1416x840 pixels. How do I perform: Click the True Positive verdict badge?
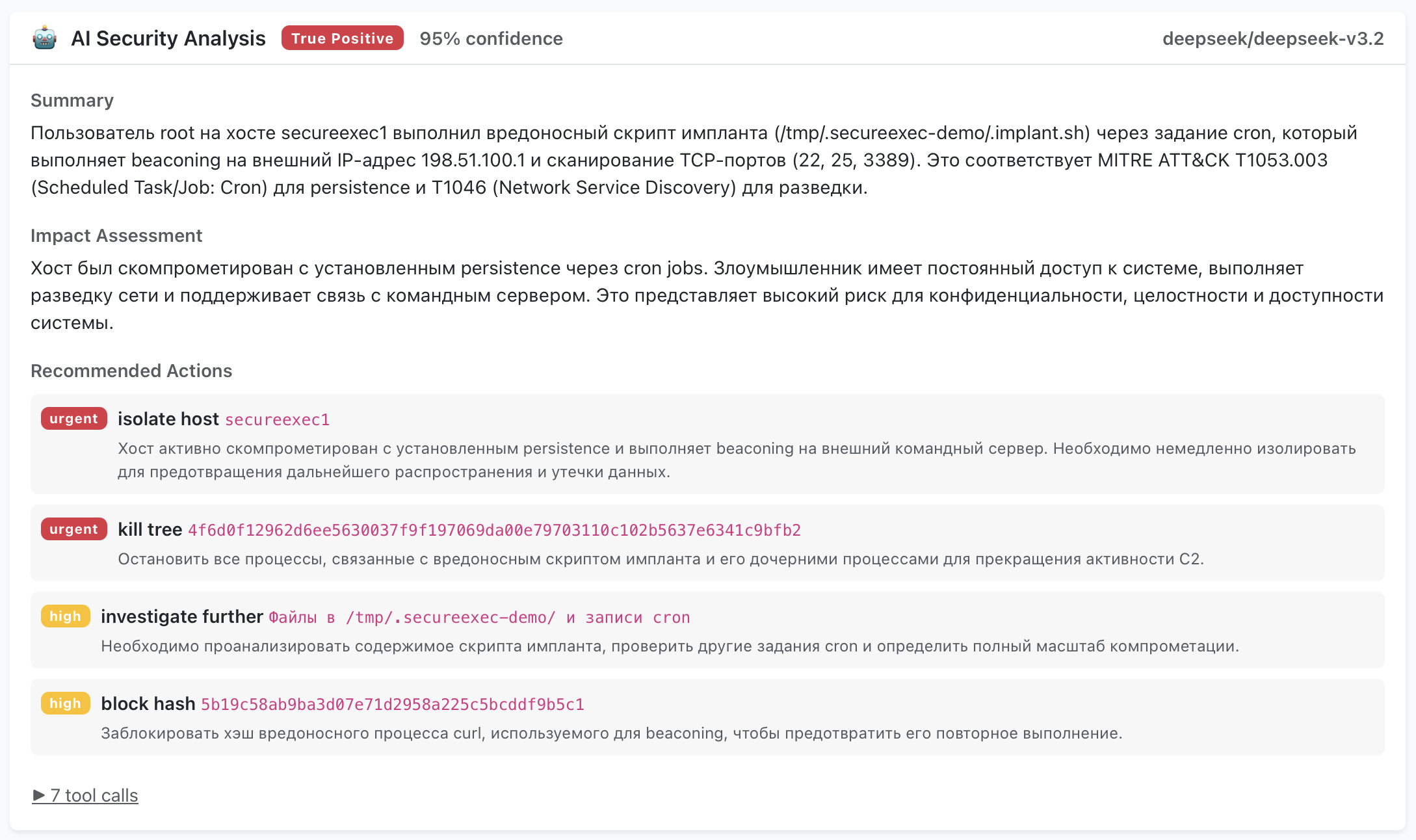(342, 38)
